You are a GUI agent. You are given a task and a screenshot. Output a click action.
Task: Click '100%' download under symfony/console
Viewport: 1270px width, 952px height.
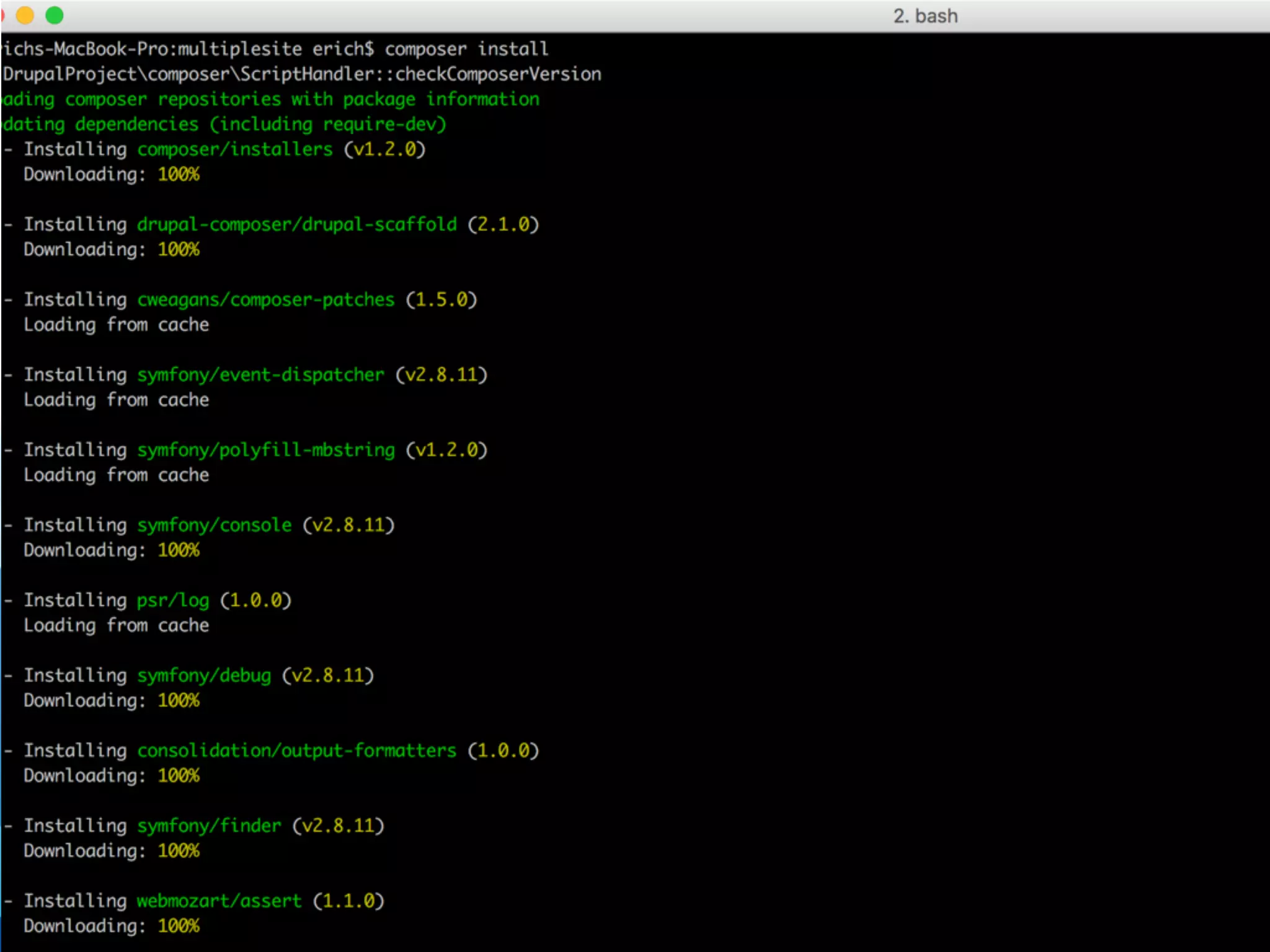tap(179, 550)
